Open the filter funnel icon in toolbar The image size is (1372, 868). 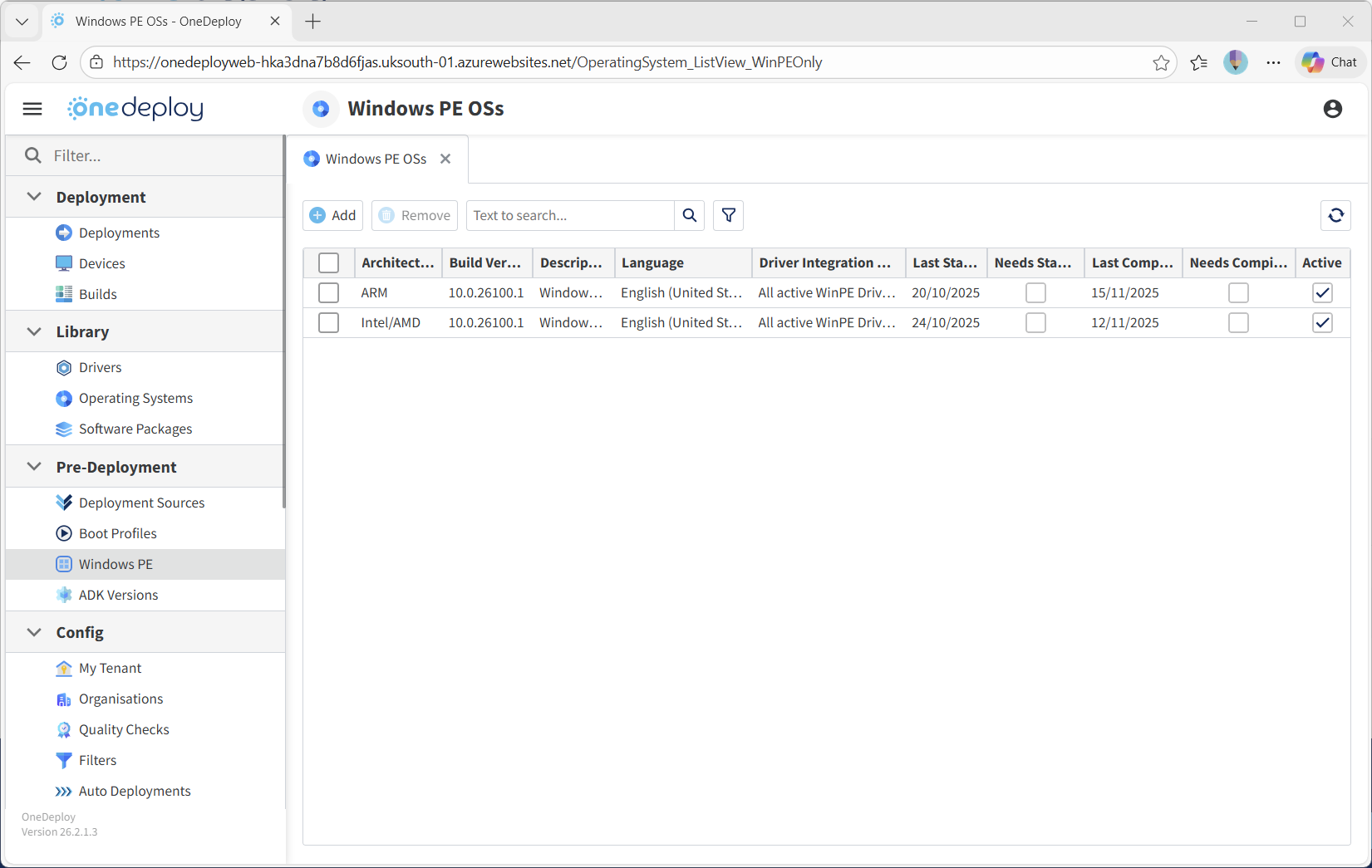[x=728, y=215]
